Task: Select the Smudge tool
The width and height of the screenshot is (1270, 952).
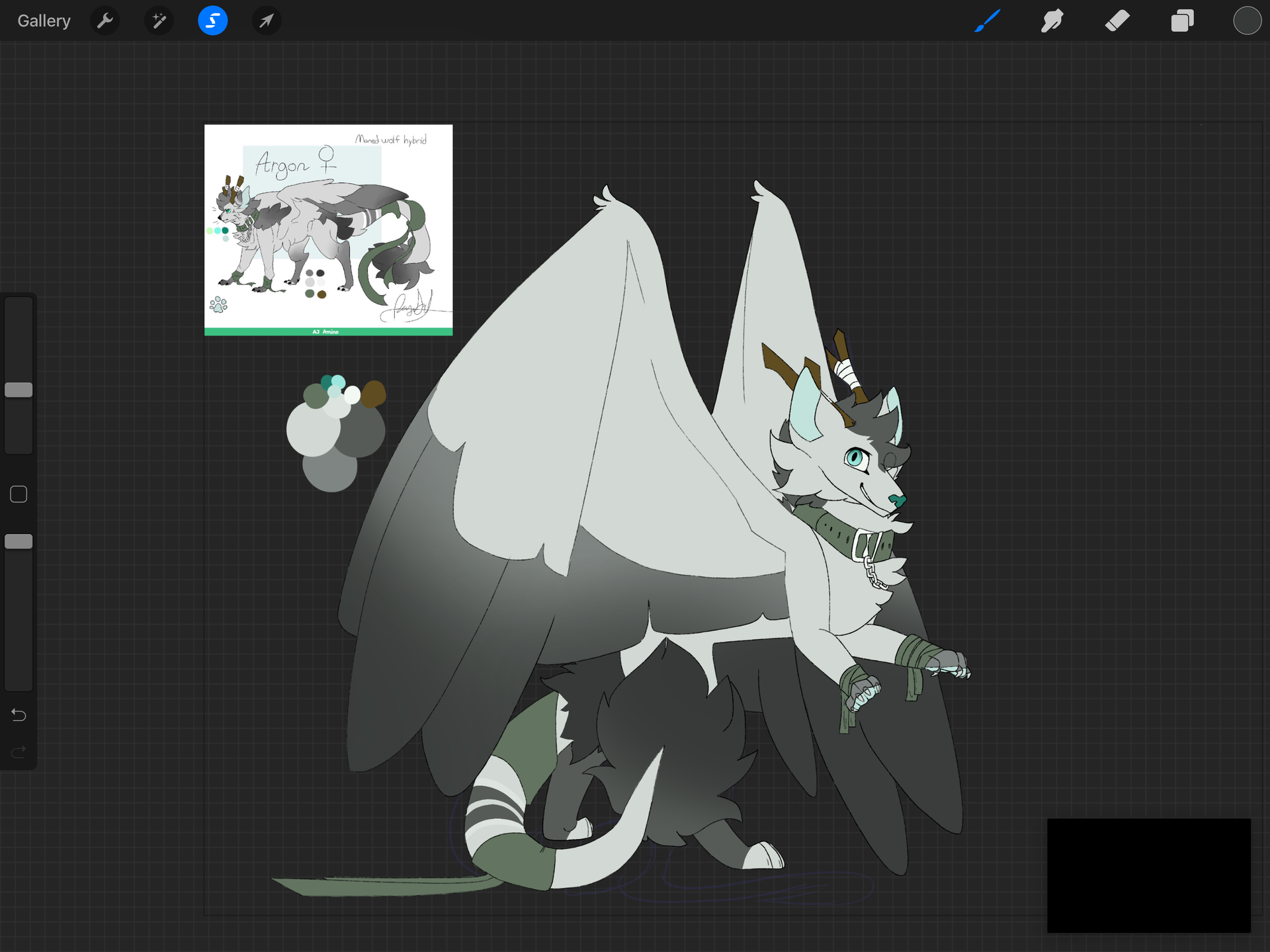Action: (x=1052, y=21)
